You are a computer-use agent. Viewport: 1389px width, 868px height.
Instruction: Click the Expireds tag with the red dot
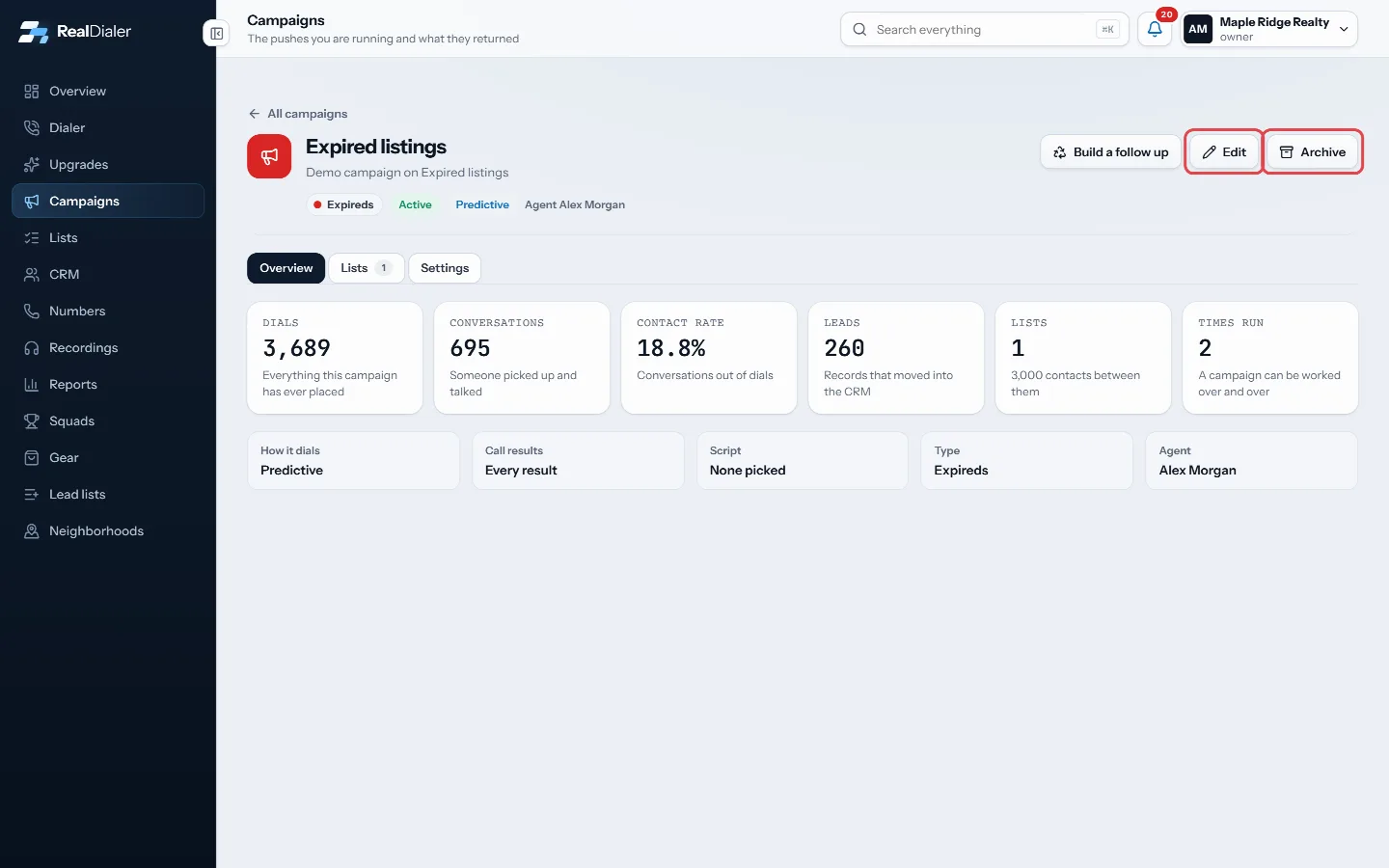(344, 204)
